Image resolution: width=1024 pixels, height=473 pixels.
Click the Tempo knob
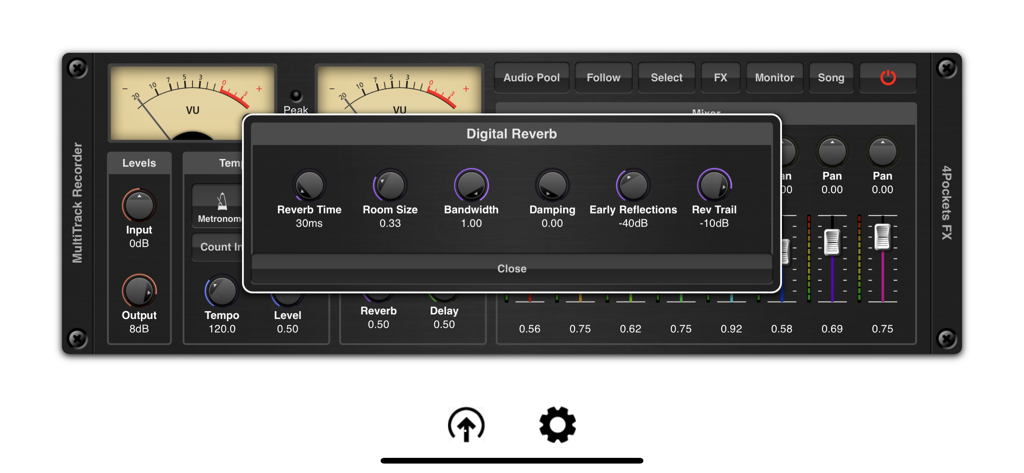click(x=221, y=291)
